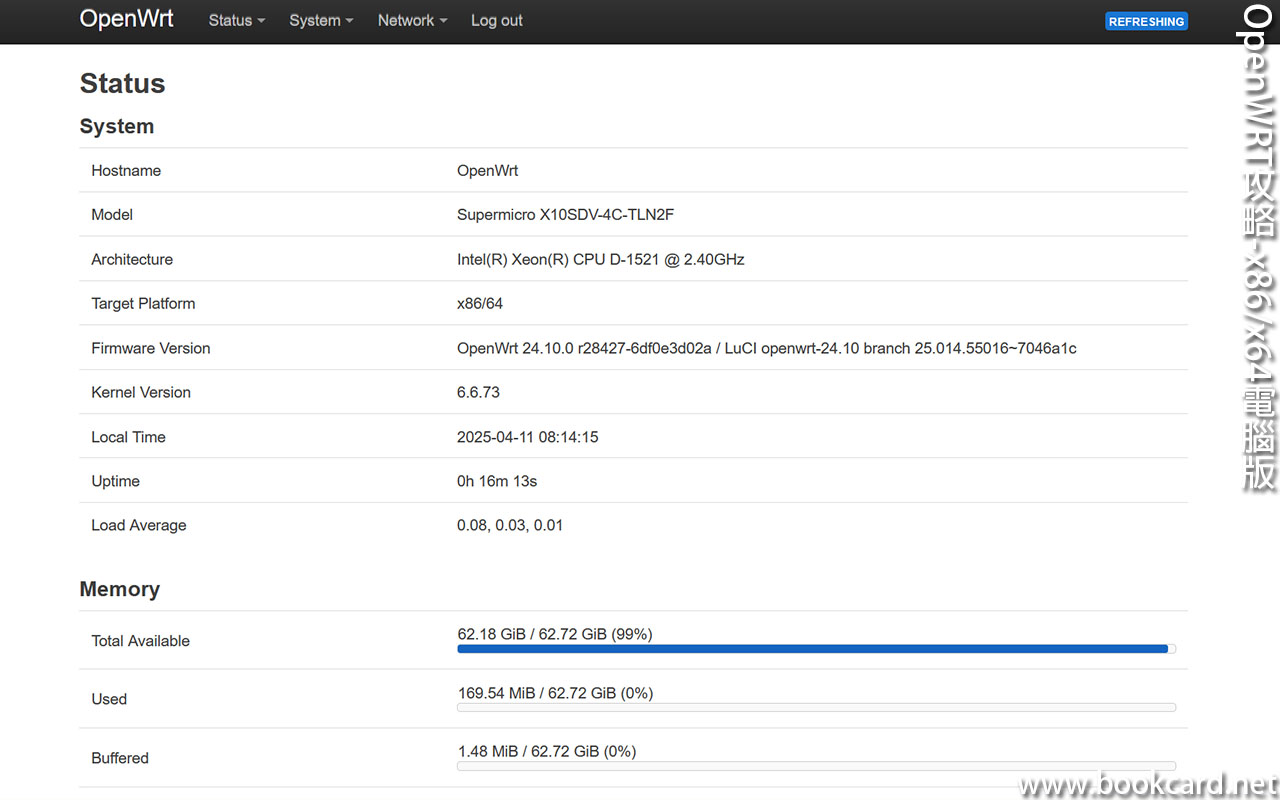The height and width of the screenshot is (800, 1280).
Task: Open the Status dropdown menu
Action: [236, 21]
